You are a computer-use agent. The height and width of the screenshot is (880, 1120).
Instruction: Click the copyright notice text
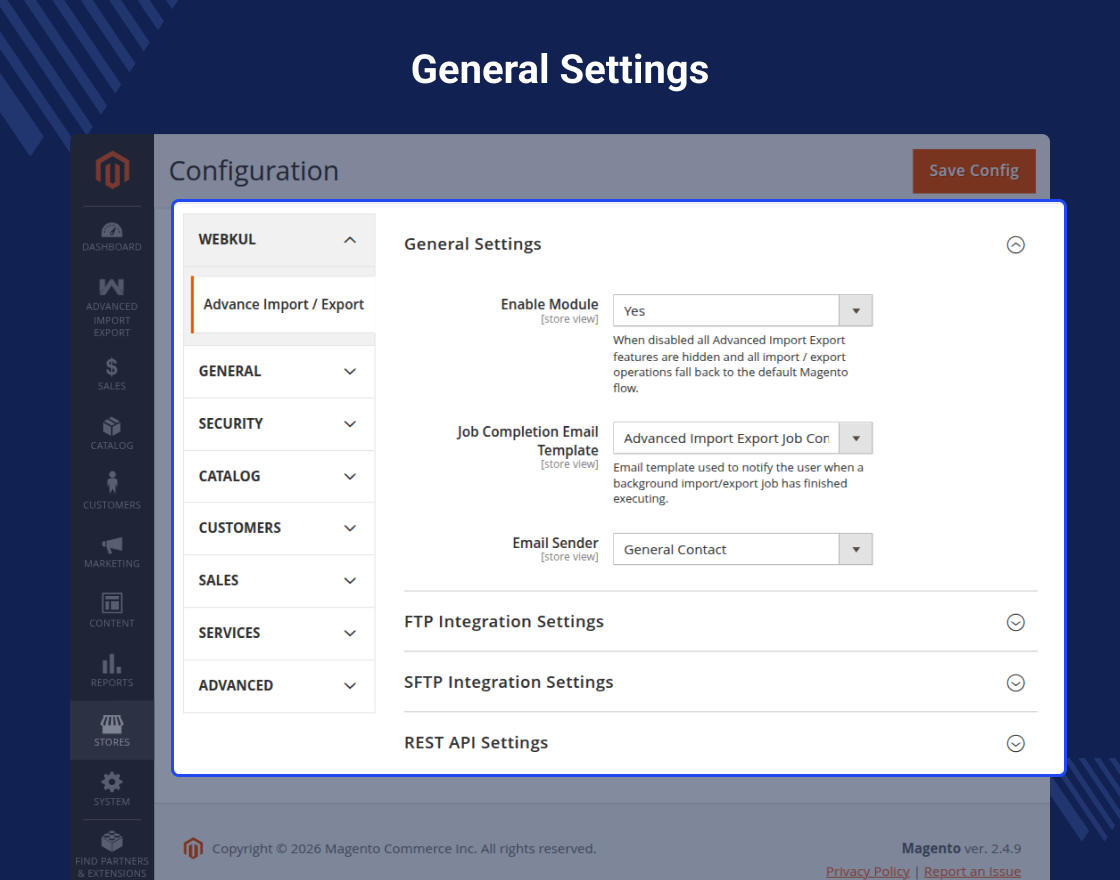pos(404,849)
